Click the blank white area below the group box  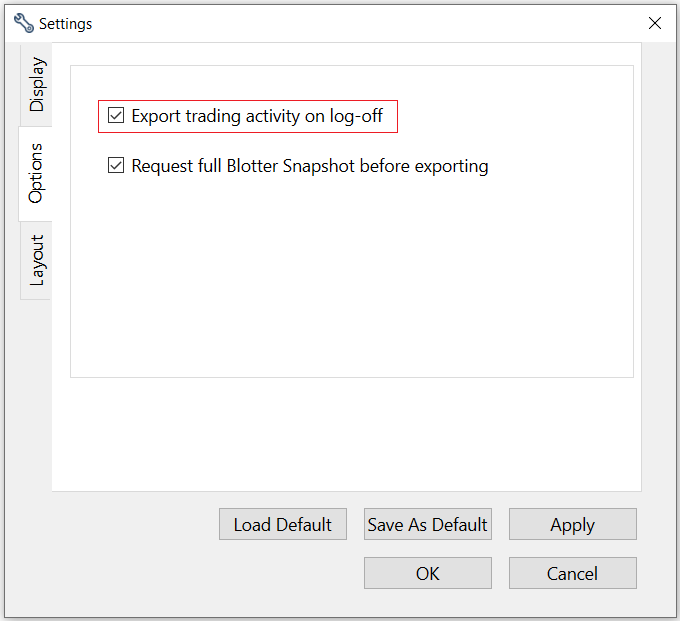tap(350, 435)
